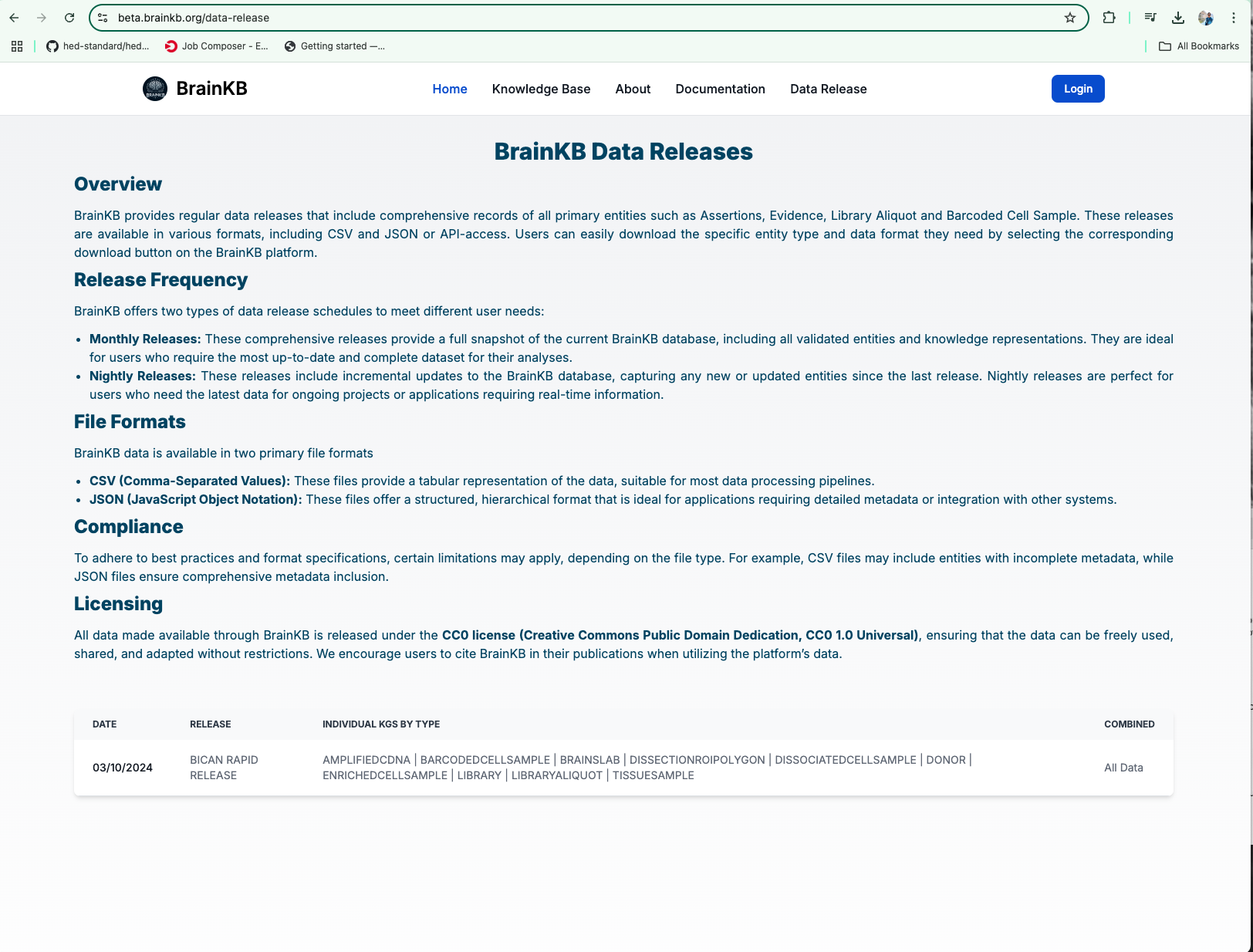1253x952 pixels.
Task: Click the RELEASE column header
Action: (x=211, y=724)
